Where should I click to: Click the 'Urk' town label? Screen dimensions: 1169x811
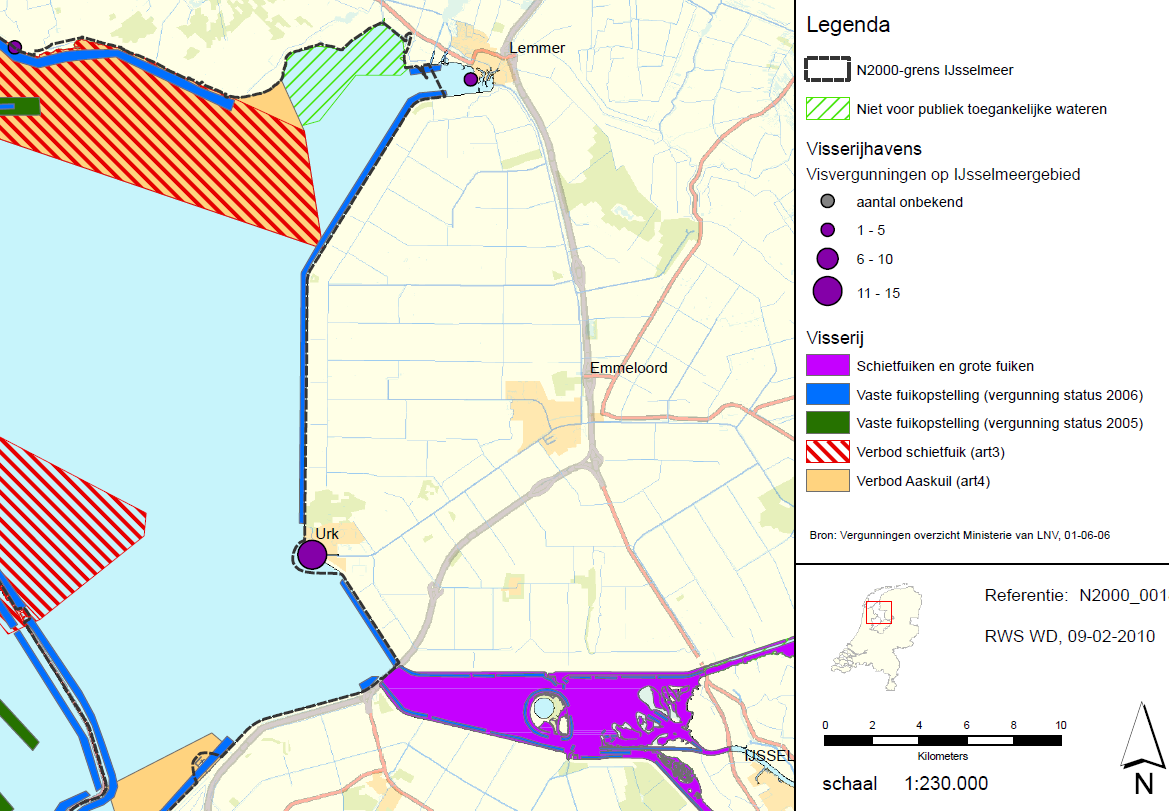327,534
